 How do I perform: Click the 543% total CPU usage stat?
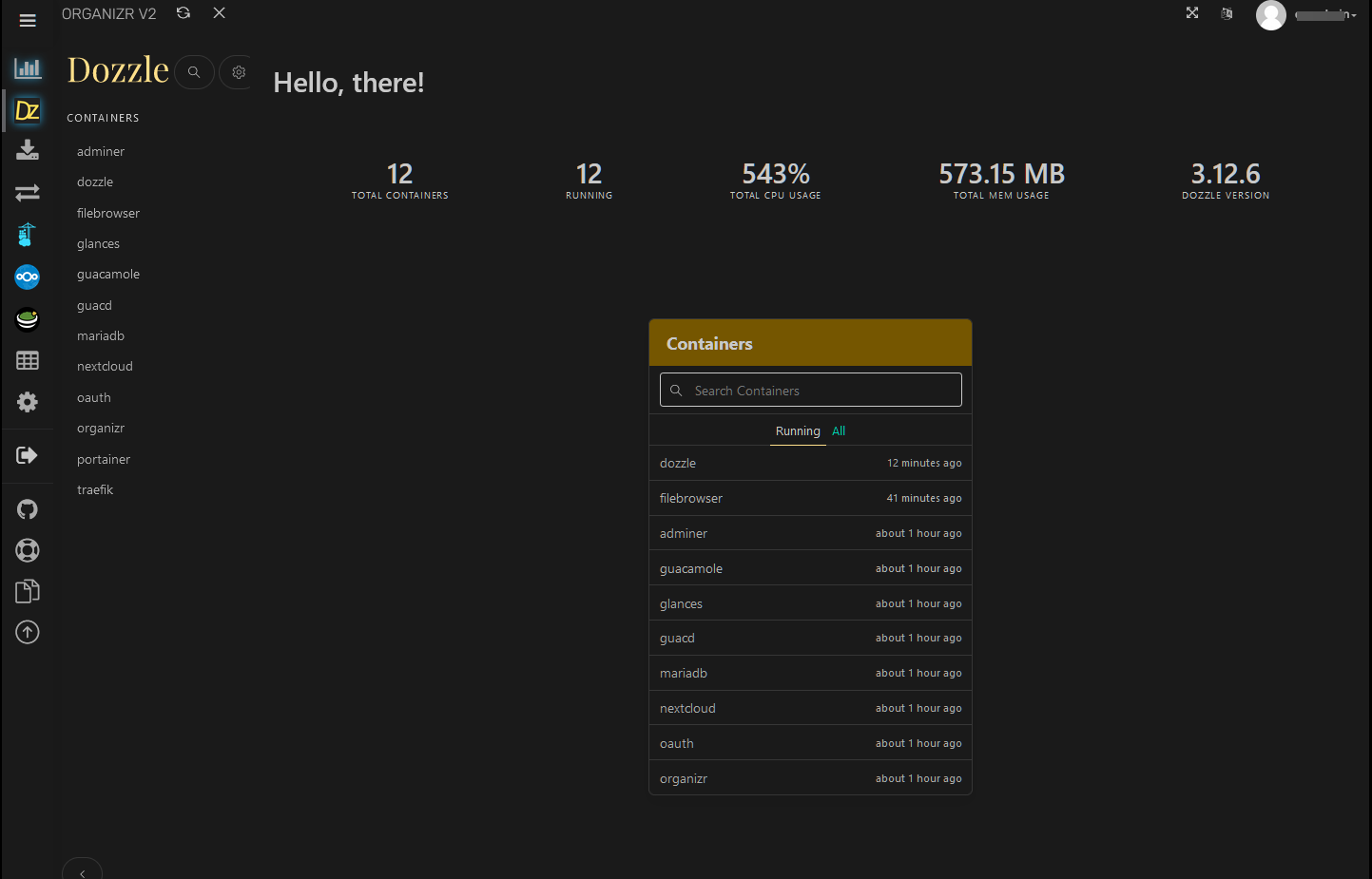click(x=776, y=180)
